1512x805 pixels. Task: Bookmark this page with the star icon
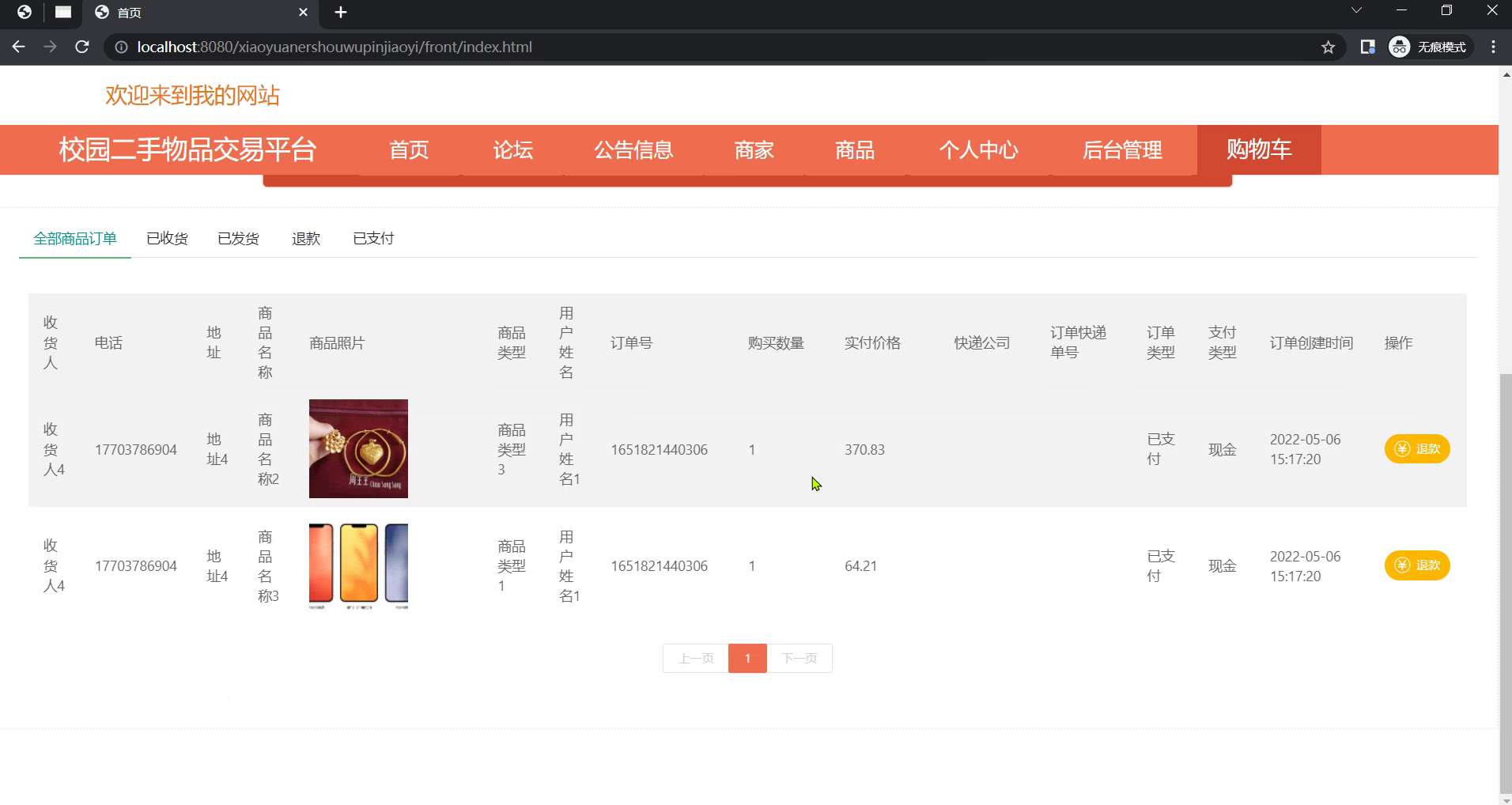tap(1328, 47)
